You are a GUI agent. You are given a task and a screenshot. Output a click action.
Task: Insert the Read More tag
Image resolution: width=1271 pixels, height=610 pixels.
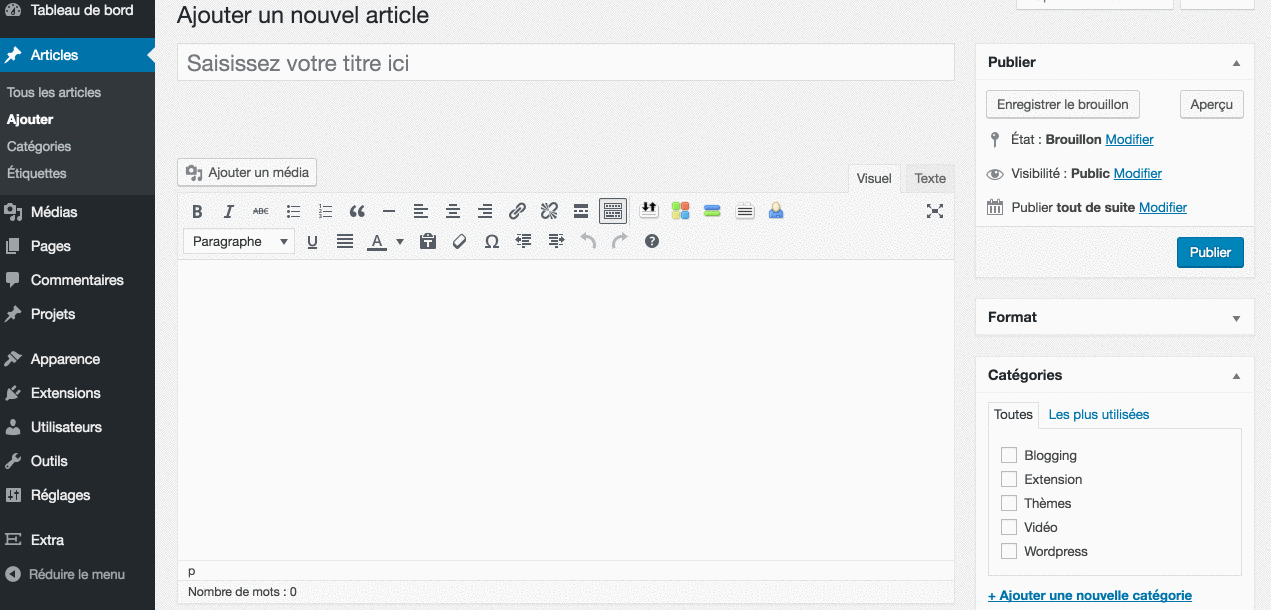[581, 211]
